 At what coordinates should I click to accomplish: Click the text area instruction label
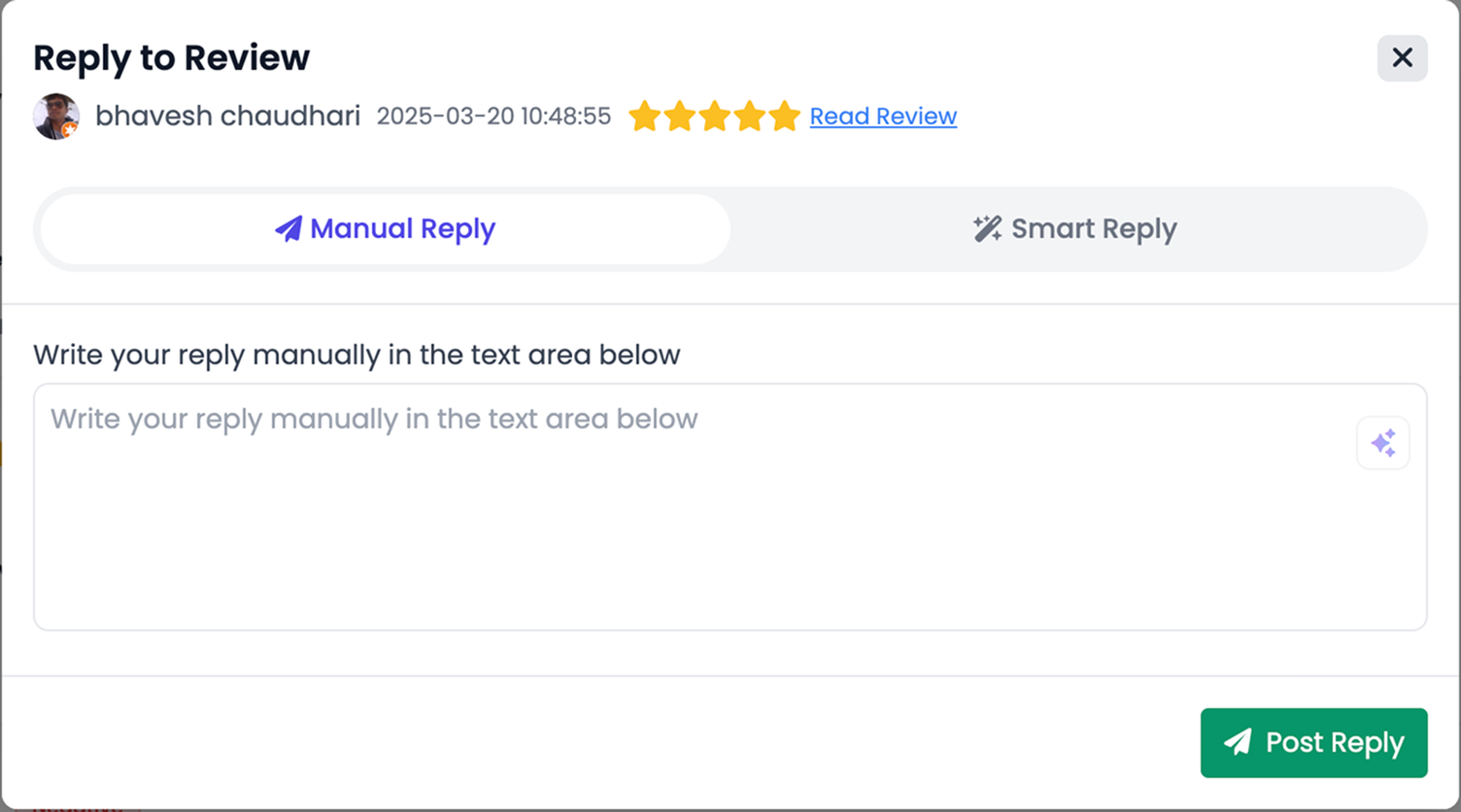357,355
